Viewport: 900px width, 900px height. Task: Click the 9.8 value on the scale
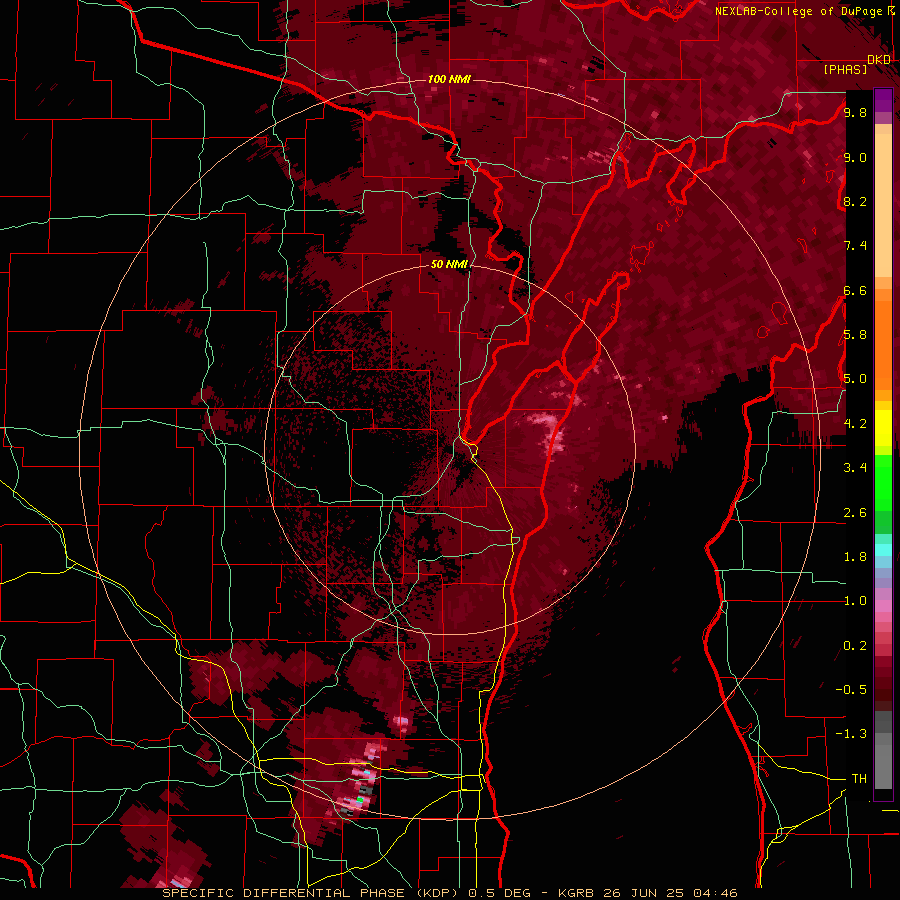pyautogui.click(x=855, y=112)
